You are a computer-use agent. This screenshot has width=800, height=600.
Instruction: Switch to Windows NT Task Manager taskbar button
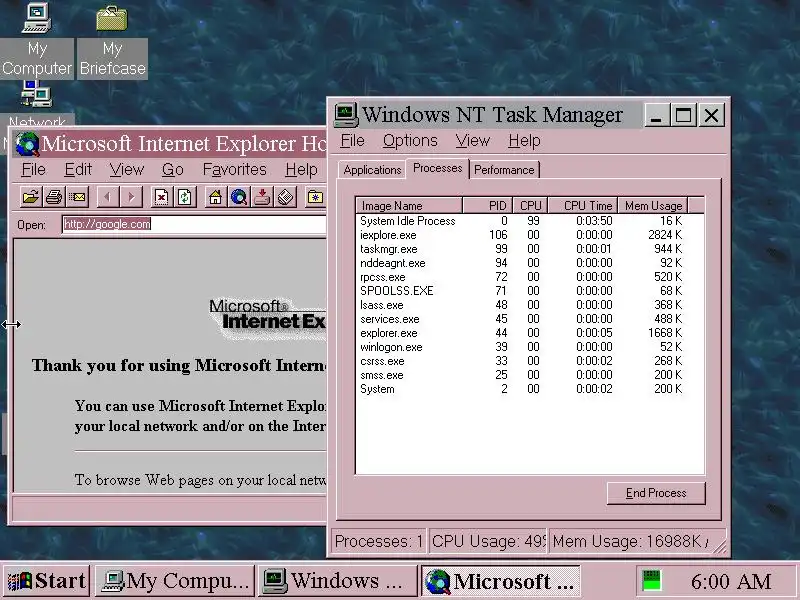point(337,581)
